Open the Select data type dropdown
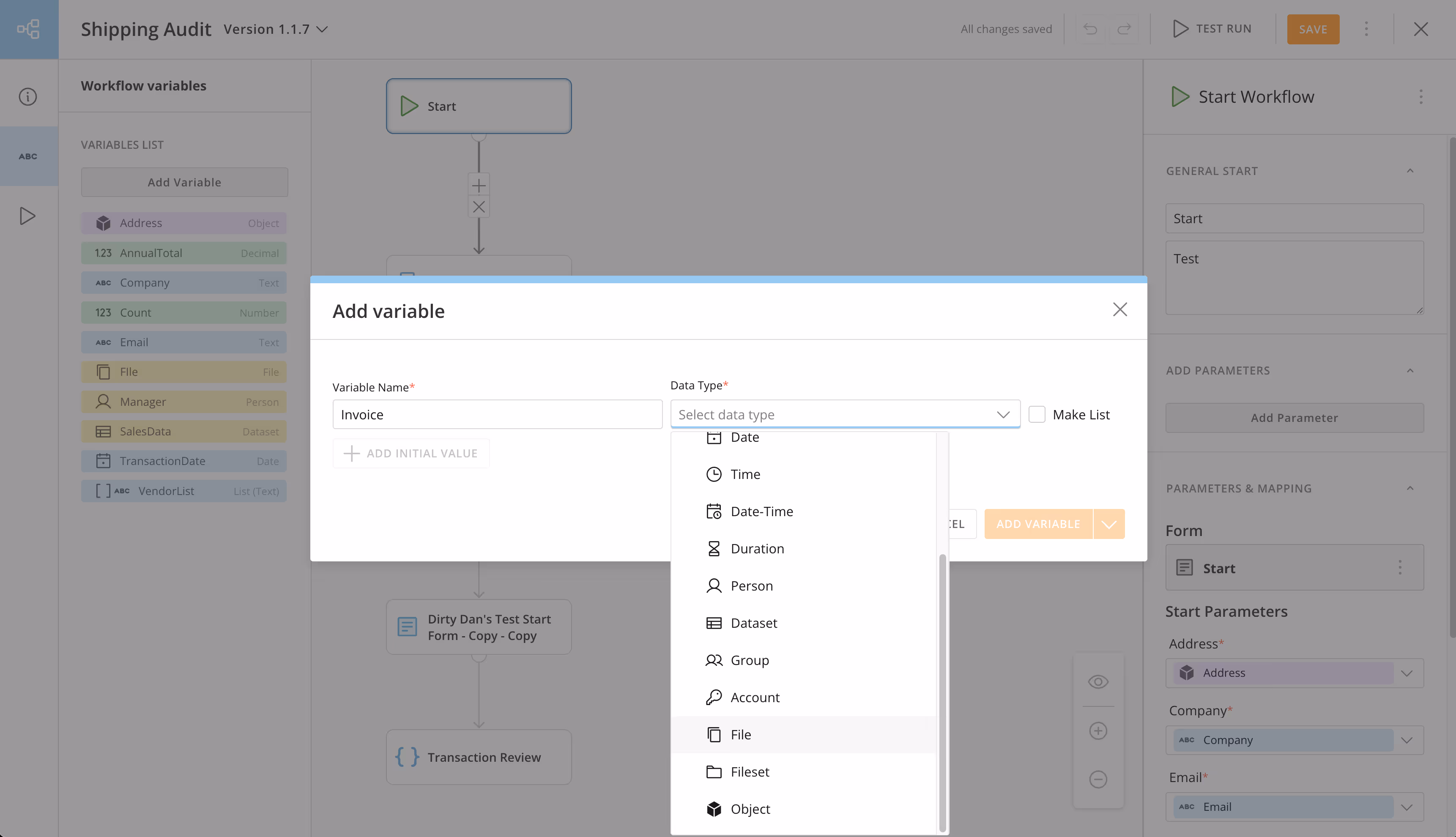This screenshot has height=837, width=1456. pyautogui.click(x=844, y=414)
